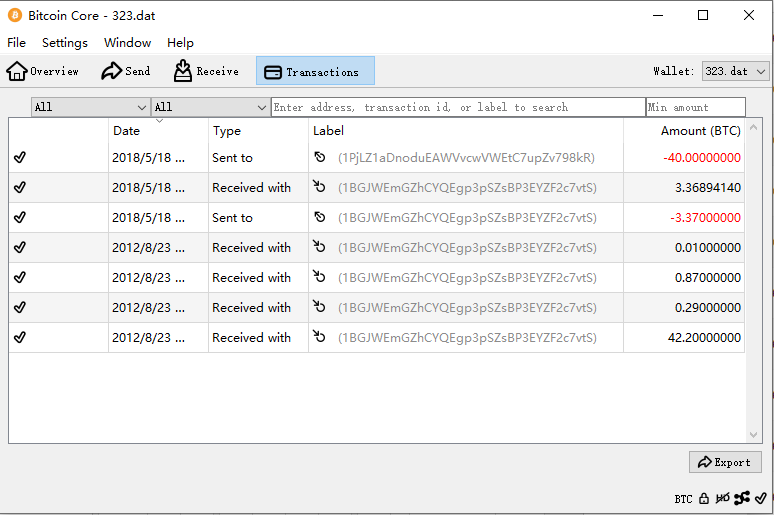Open the Help menu

[x=180, y=43]
